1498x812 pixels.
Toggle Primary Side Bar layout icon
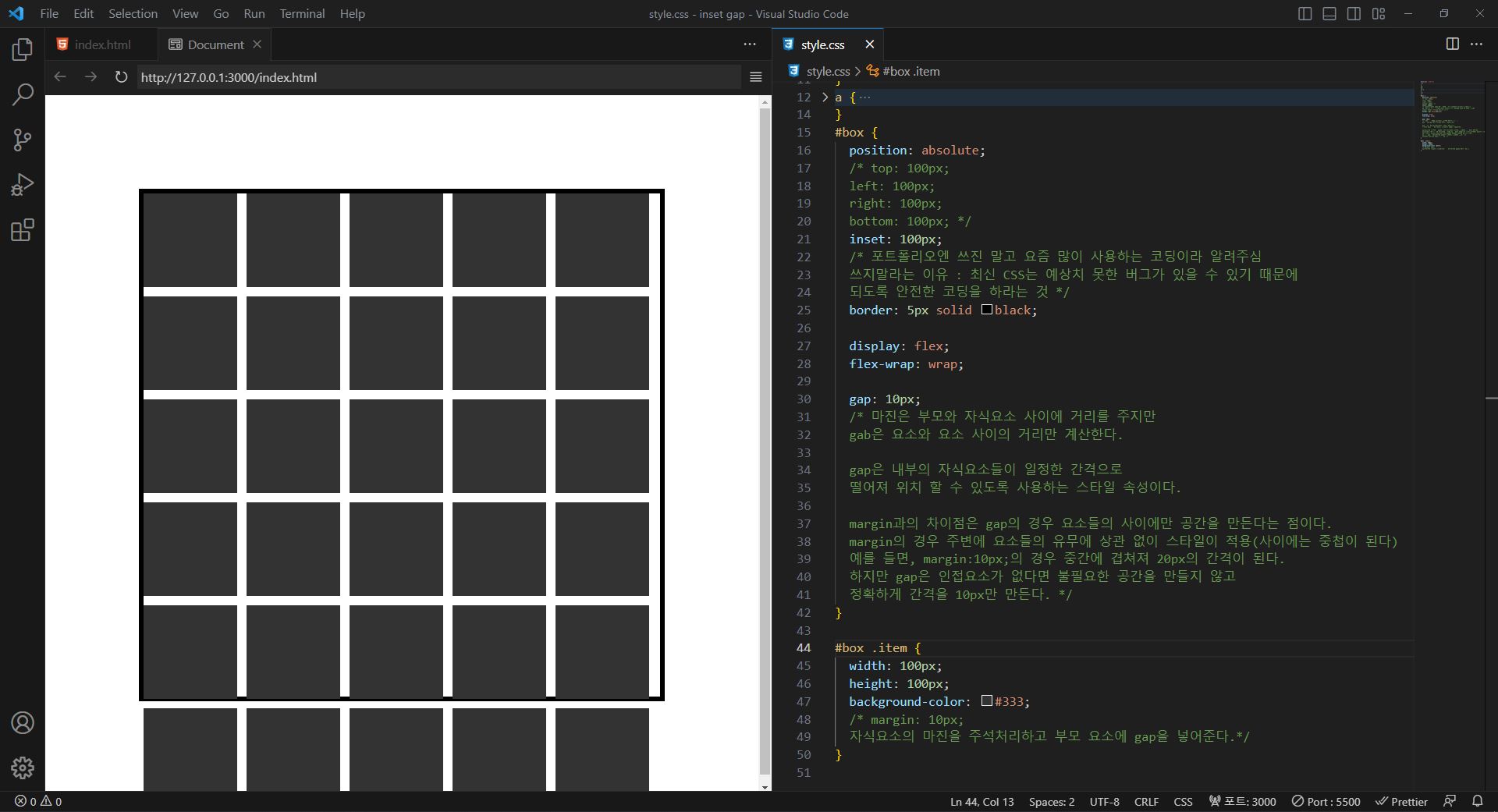[x=1305, y=14]
